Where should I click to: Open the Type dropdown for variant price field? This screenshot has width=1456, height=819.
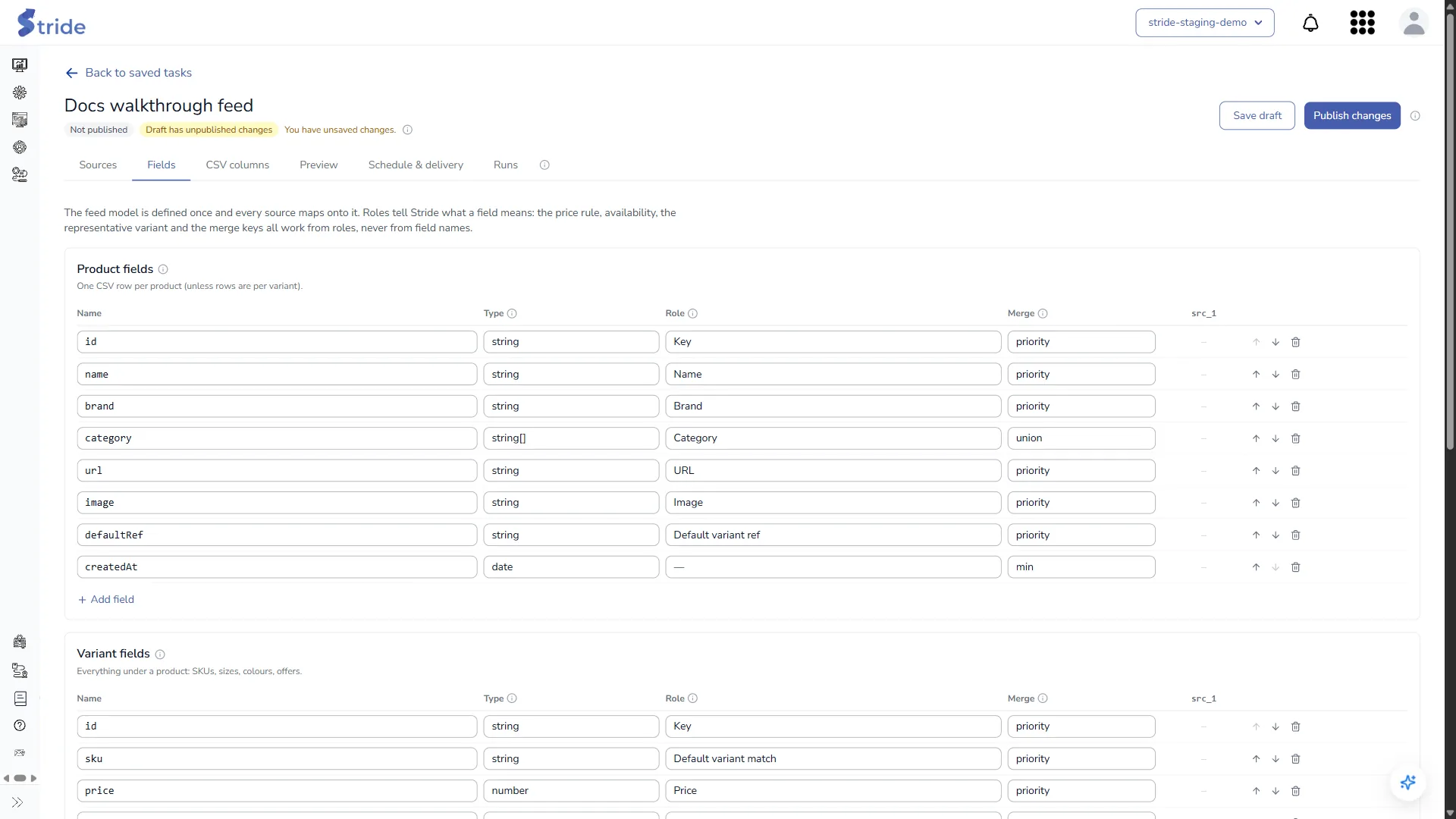coord(571,791)
